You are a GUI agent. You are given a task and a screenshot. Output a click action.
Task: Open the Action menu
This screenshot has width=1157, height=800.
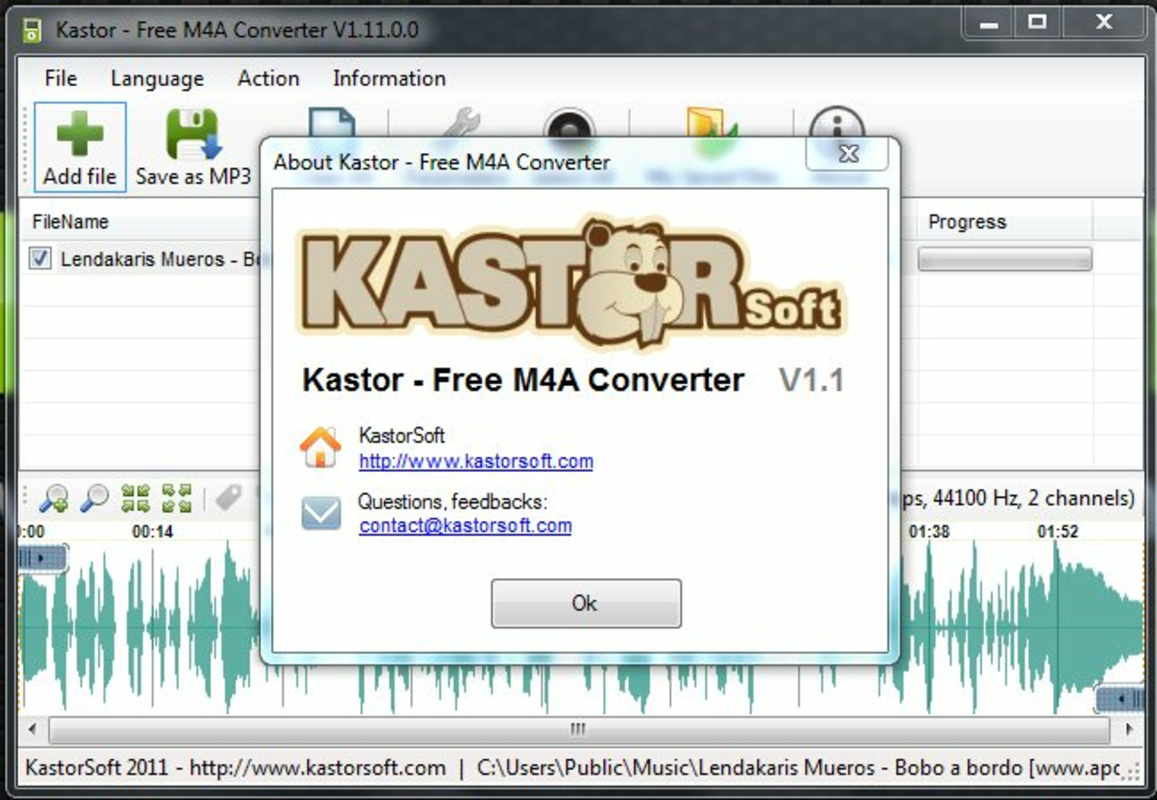(x=269, y=78)
